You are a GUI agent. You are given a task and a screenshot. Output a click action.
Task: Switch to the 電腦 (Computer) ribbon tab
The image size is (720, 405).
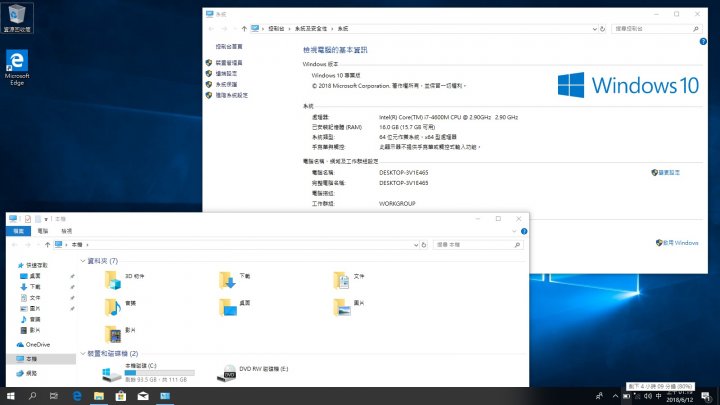[43, 231]
